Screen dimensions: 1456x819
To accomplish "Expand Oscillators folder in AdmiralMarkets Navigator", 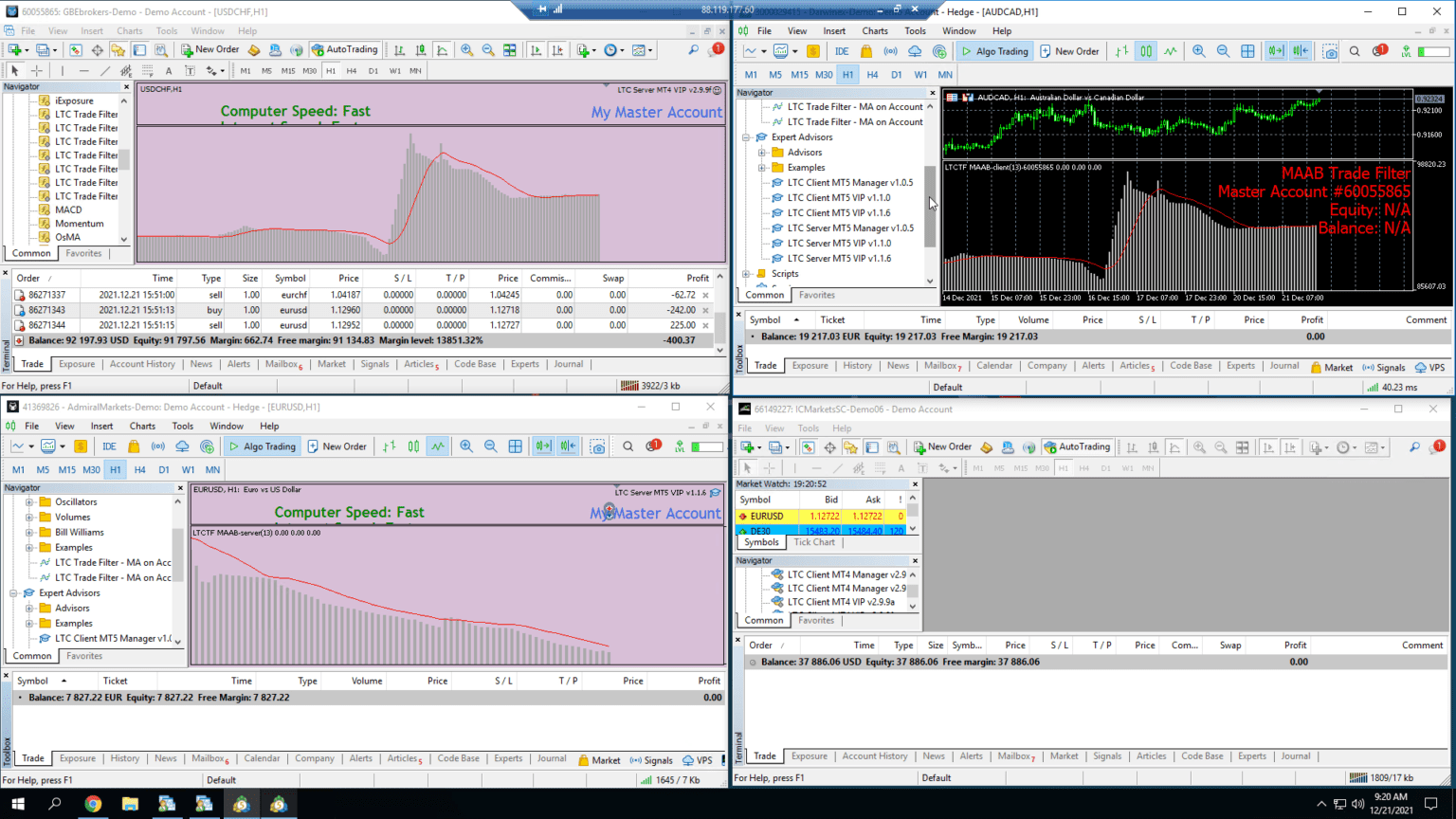I will pyautogui.click(x=29, y=502).
